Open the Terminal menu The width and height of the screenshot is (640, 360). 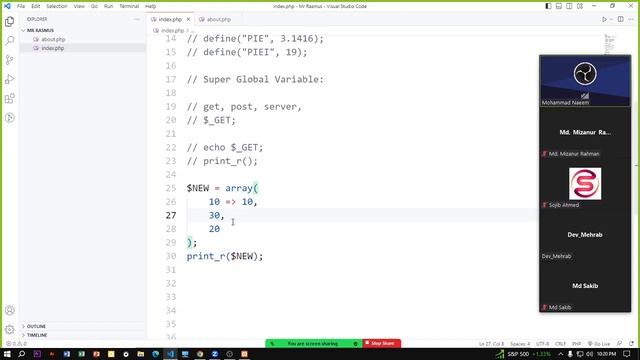pyautogui.click(x=129, y=6)
